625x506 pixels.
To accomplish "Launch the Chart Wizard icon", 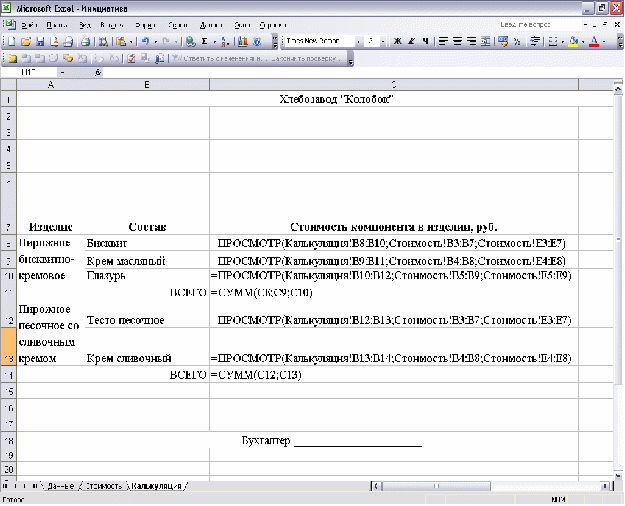I will point(243,41).
